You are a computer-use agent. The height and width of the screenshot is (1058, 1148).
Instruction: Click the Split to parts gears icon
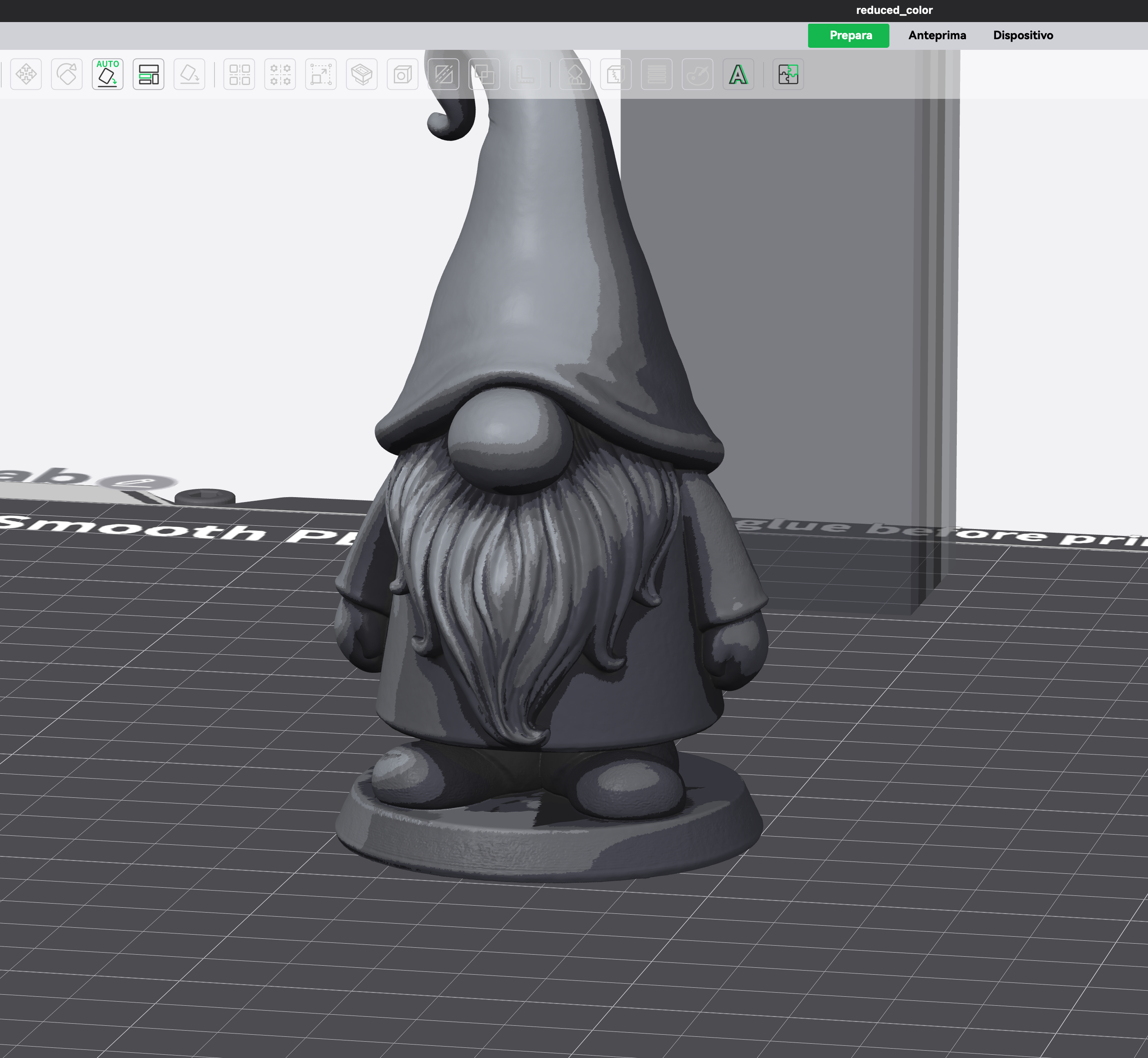click(x=280, y=74)
